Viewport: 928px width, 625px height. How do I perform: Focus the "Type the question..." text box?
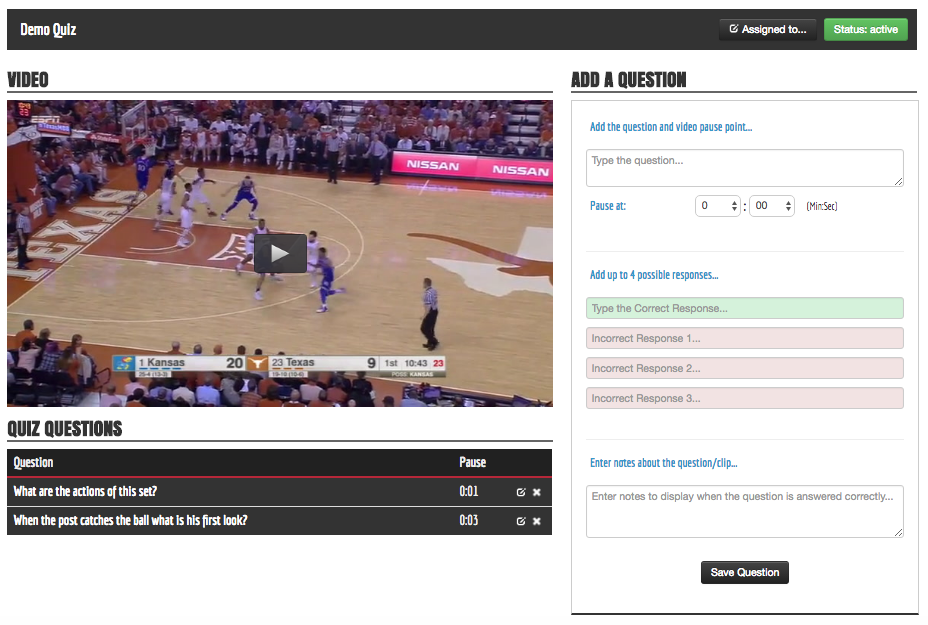743,168
